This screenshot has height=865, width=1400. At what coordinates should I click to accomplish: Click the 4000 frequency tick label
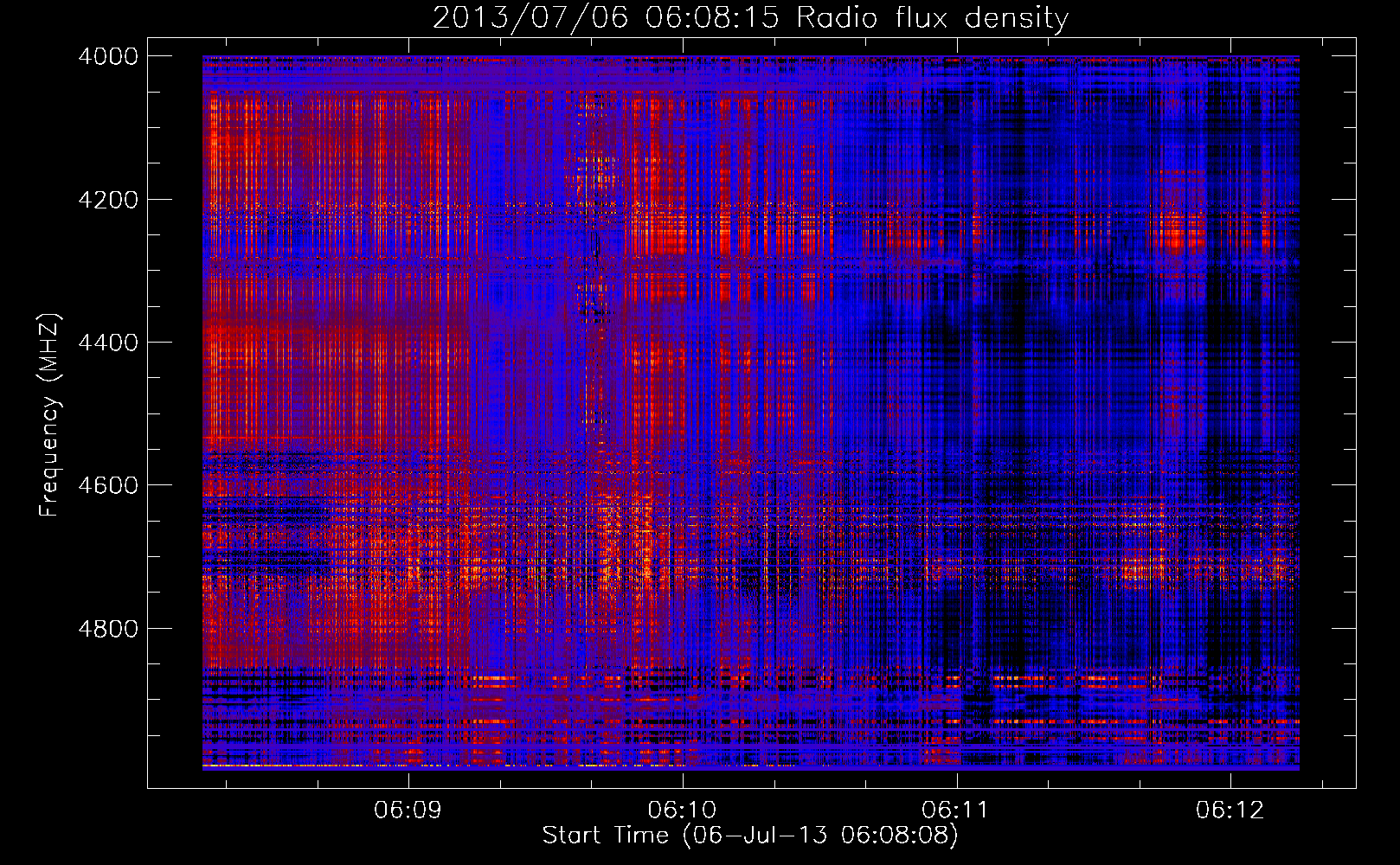[108, 56]
